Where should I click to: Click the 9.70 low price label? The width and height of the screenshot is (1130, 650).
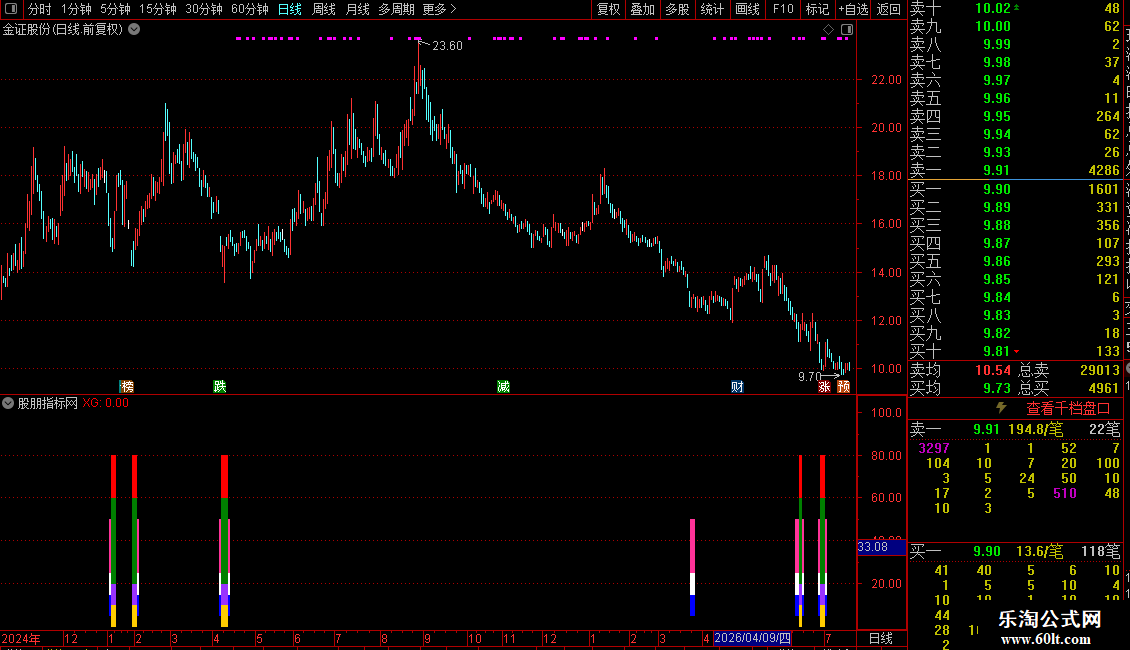(x=809, y=376)
